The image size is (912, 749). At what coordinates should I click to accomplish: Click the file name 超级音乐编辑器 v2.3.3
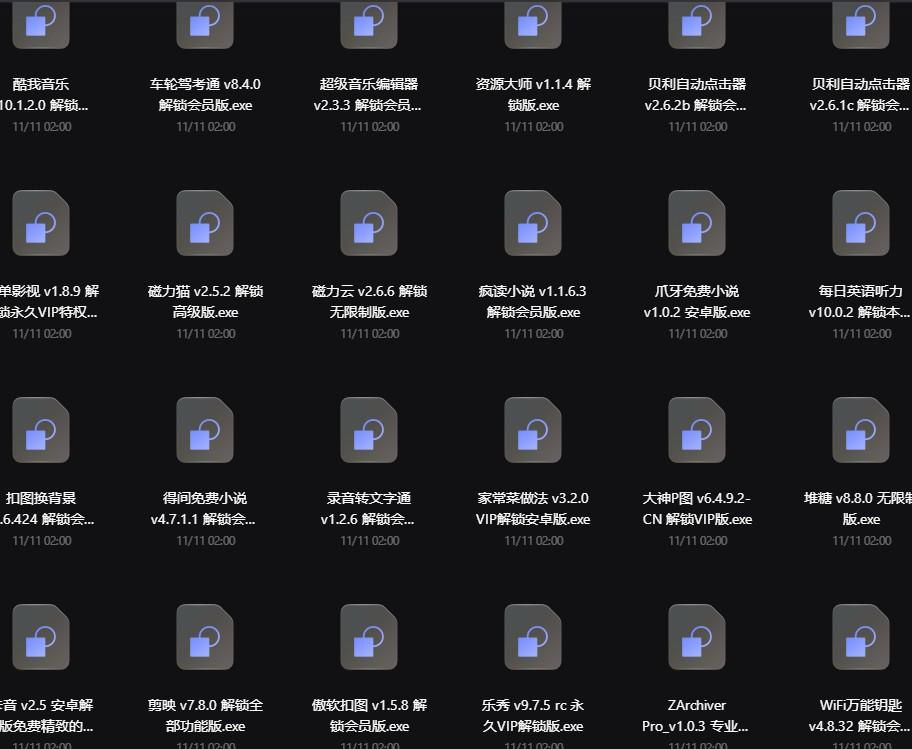(368, 95)
